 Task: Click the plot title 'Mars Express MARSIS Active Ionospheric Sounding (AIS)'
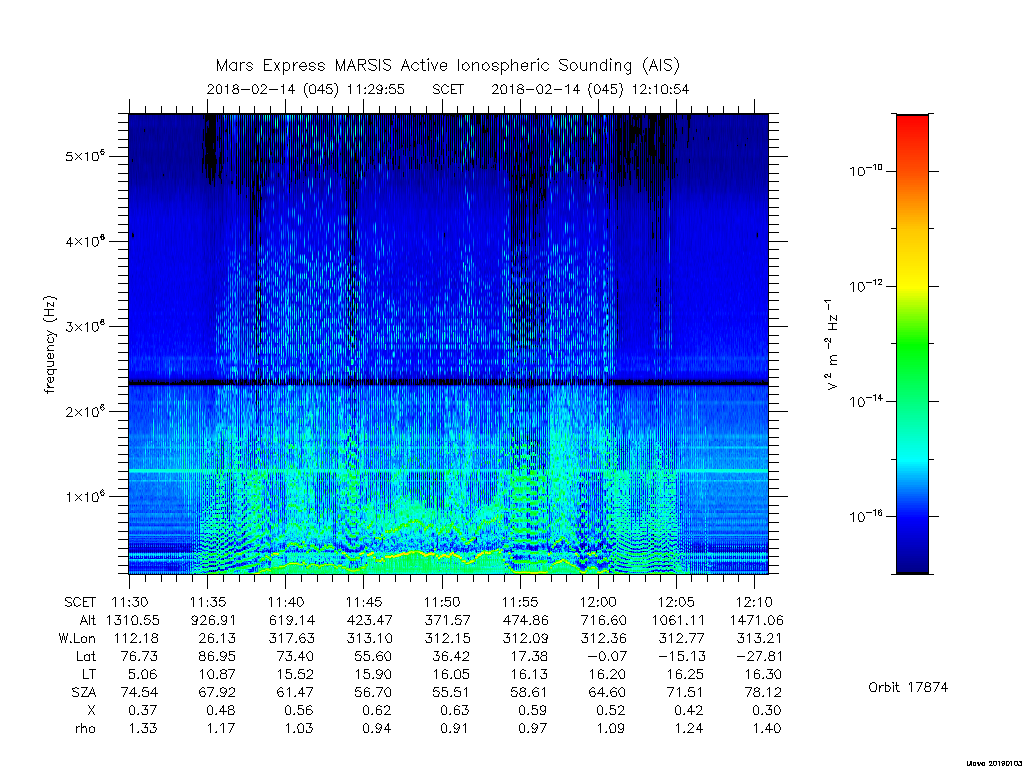click(x=447, y=66)
